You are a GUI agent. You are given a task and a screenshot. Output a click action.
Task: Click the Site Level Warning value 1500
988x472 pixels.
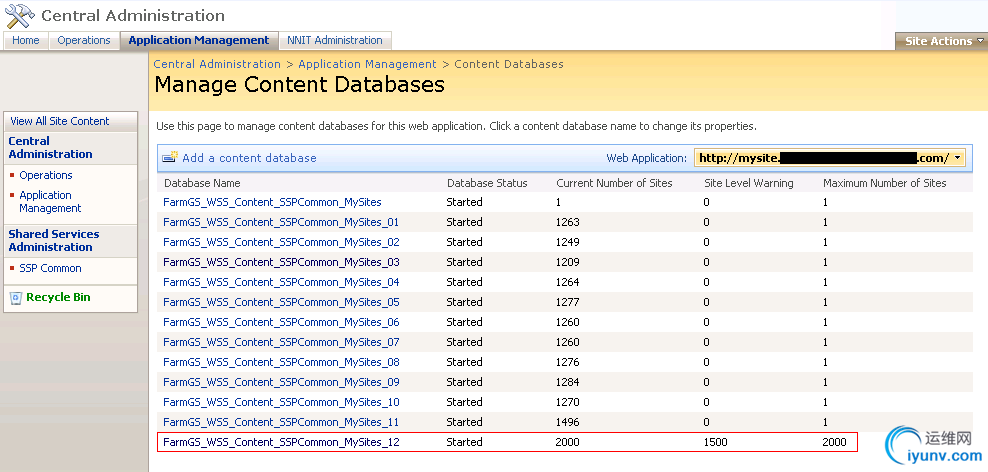click(x=716, y=442)
